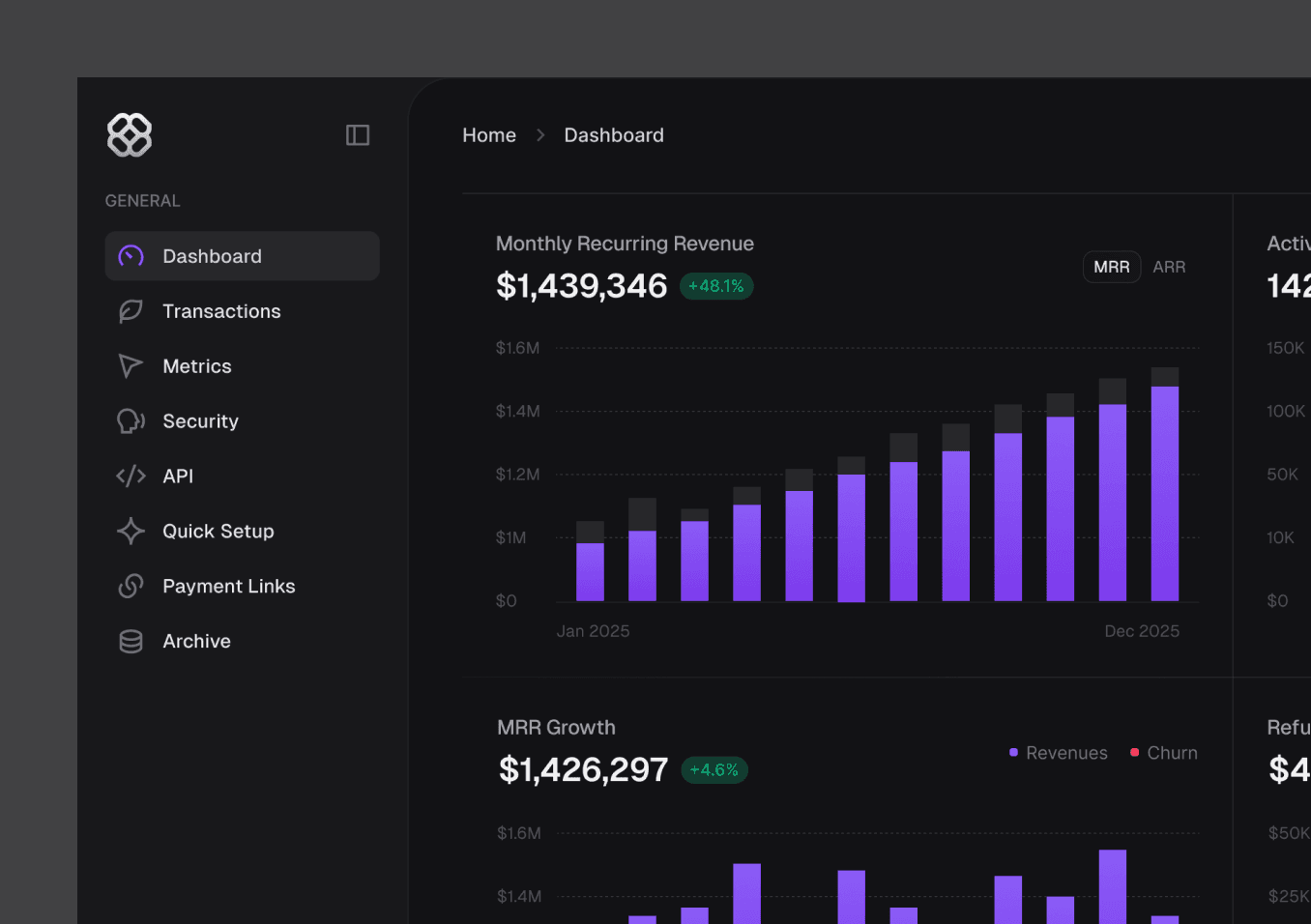Click the API code brackets icon
Screen dimensions: 1311x924
(x=131, y=476)
